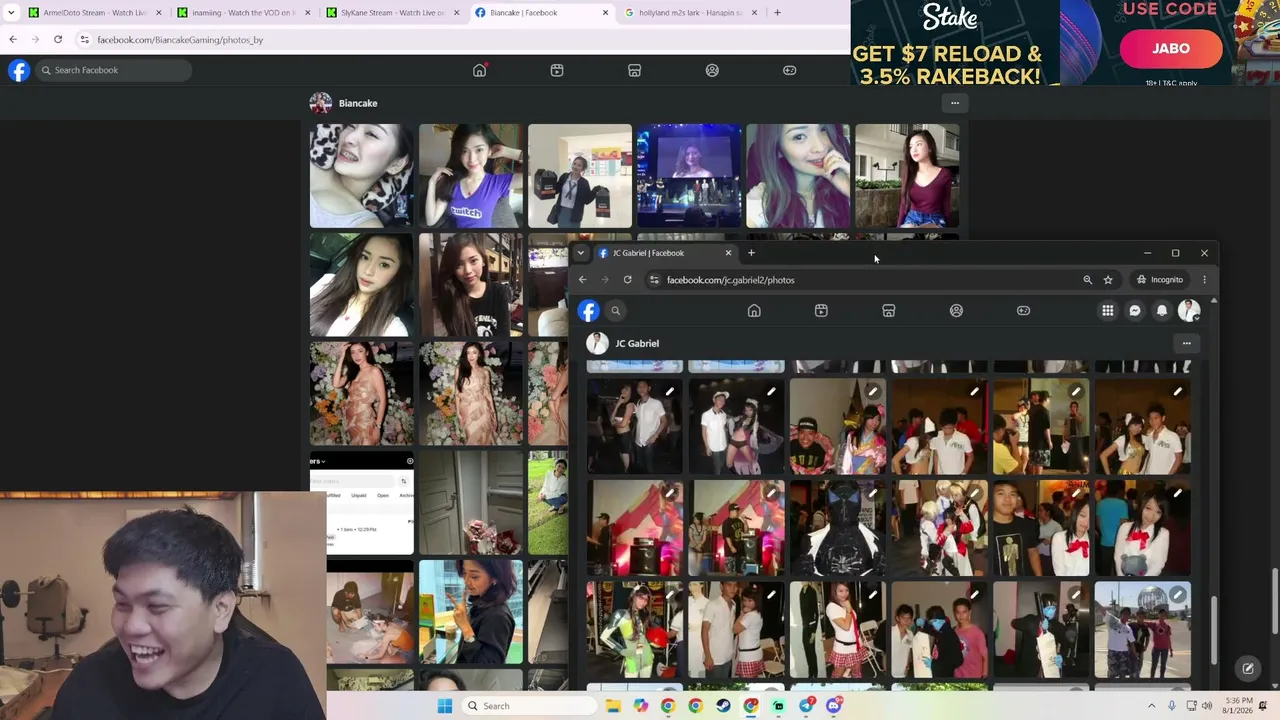
Task: Open the Facebook menu grid icon
Action: pos(1108,311)
